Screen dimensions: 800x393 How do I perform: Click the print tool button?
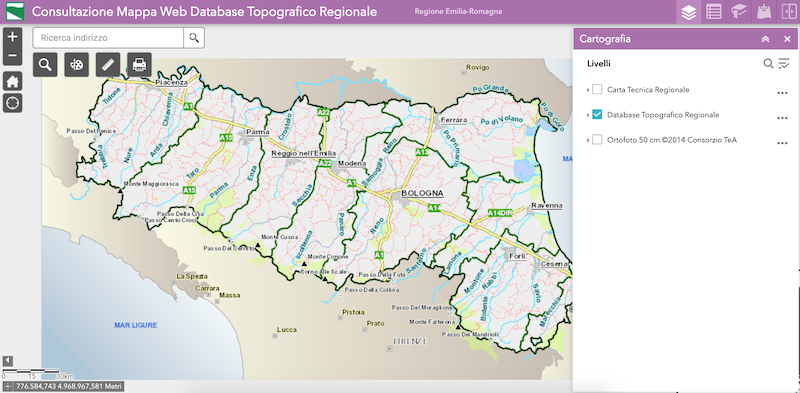[x=139, y=65]
